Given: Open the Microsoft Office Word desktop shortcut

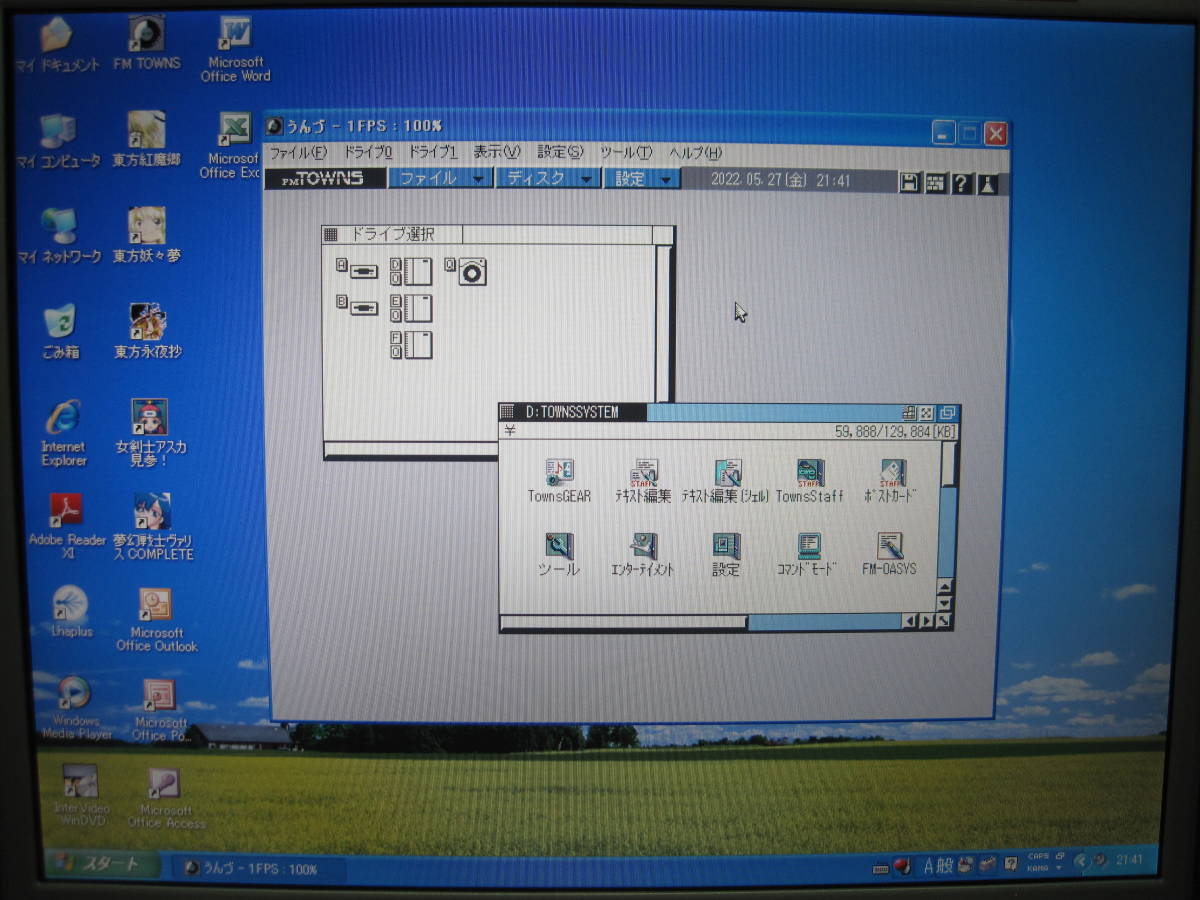Looking at the screenshot, I should tap(235, 50).
